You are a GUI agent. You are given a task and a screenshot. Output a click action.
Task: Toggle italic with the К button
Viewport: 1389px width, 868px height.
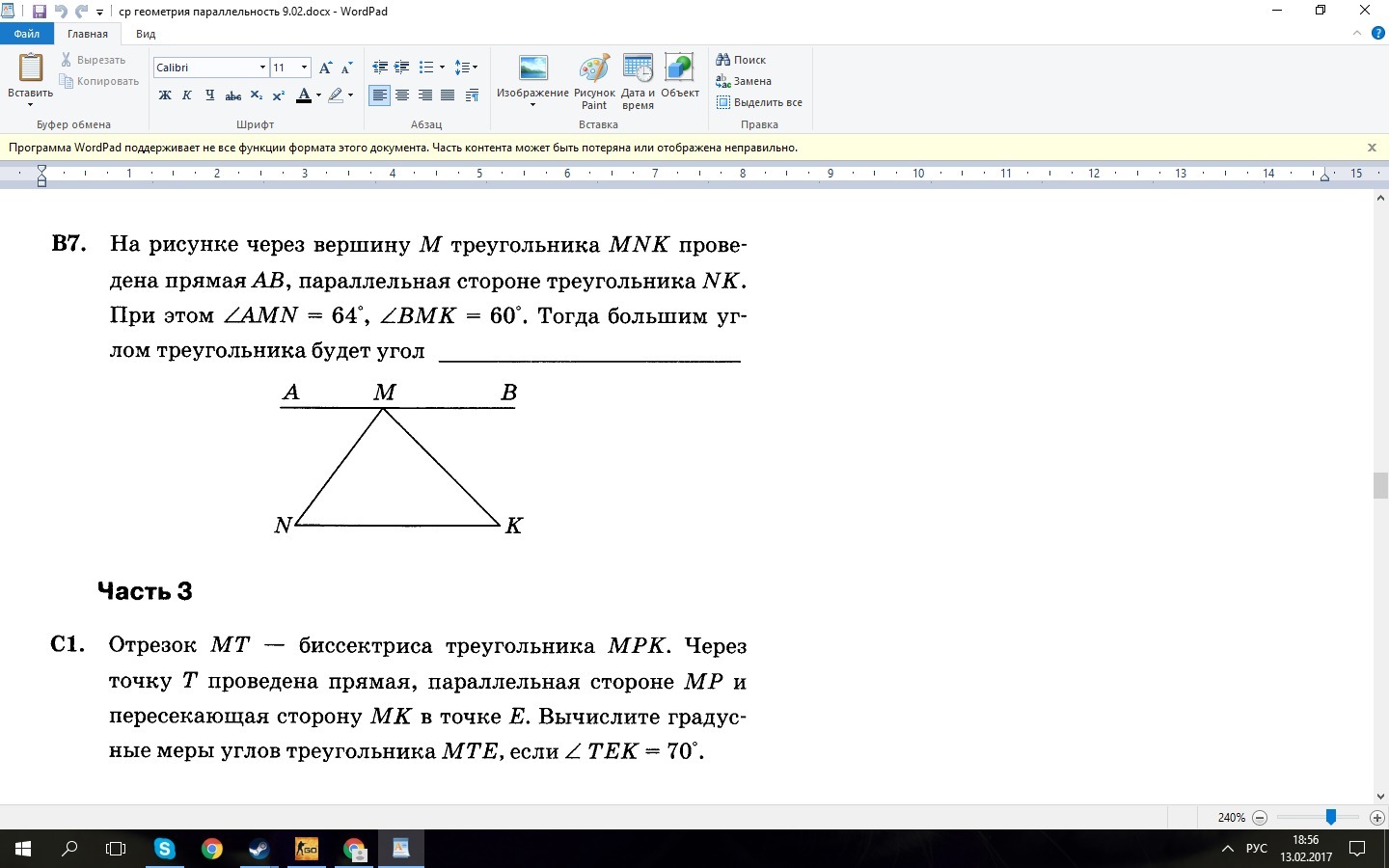click(x=187, y=95)
